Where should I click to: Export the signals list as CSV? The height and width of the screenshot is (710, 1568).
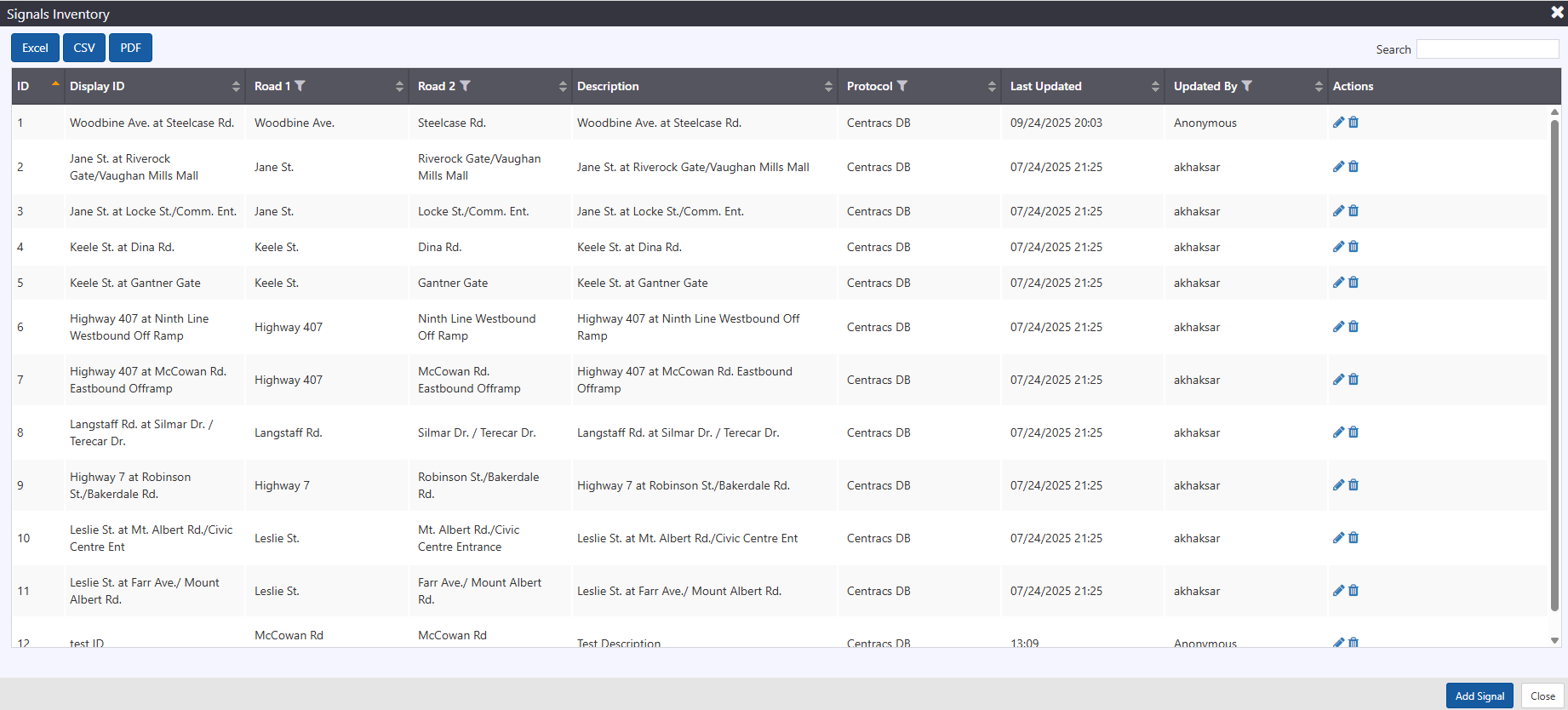(x=84, y=48)
